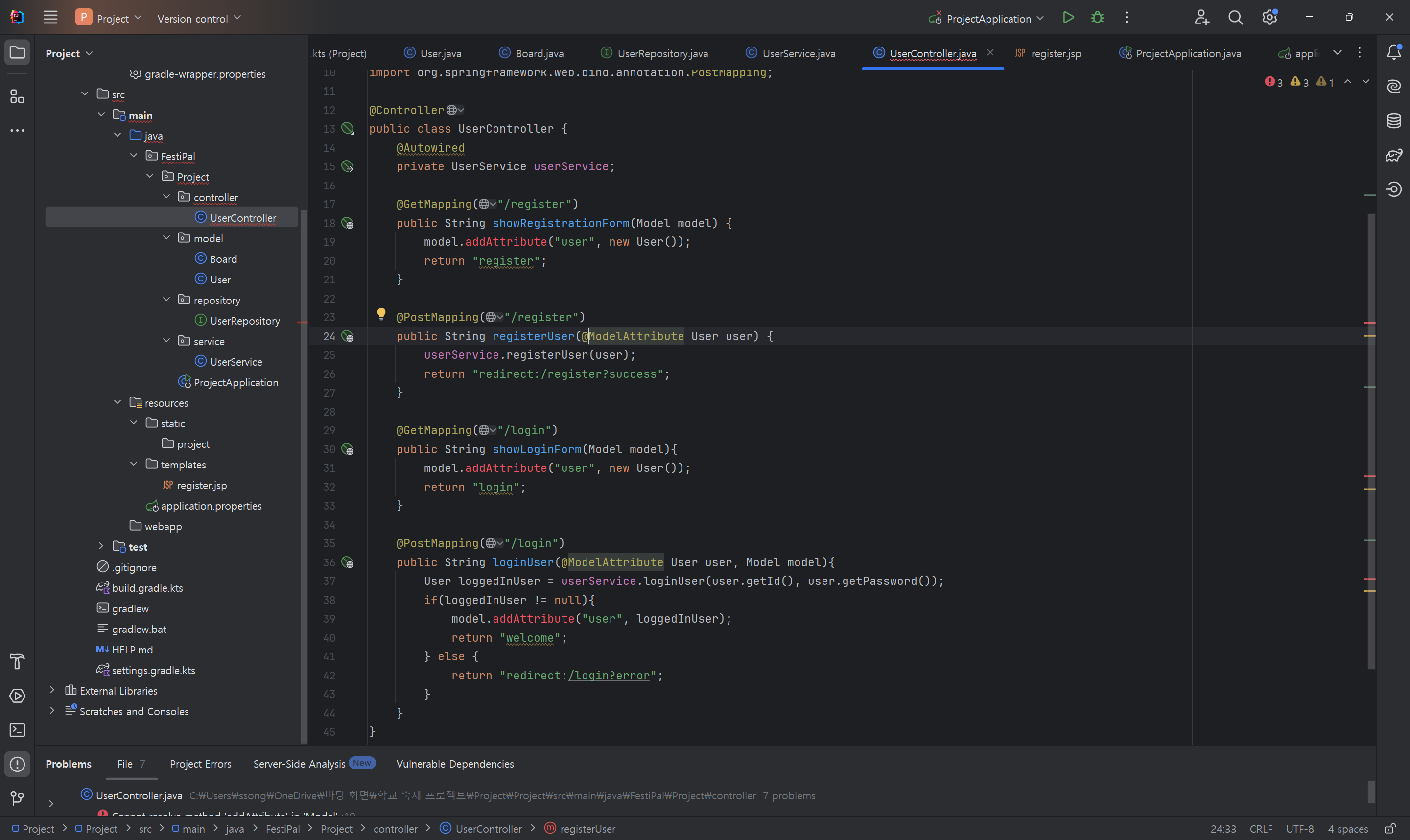This screenshot has height=840, width=1410.
Task: Toggle the Problems tool window button
Action: (18, 764)
